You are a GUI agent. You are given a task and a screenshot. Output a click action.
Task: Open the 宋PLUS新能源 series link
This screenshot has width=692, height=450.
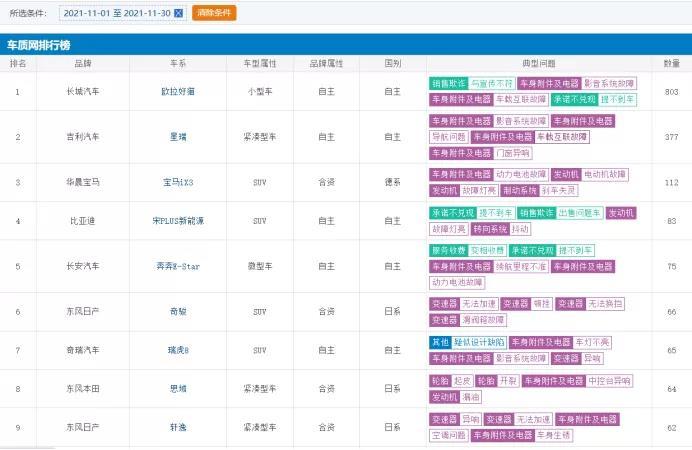point(178,221)
